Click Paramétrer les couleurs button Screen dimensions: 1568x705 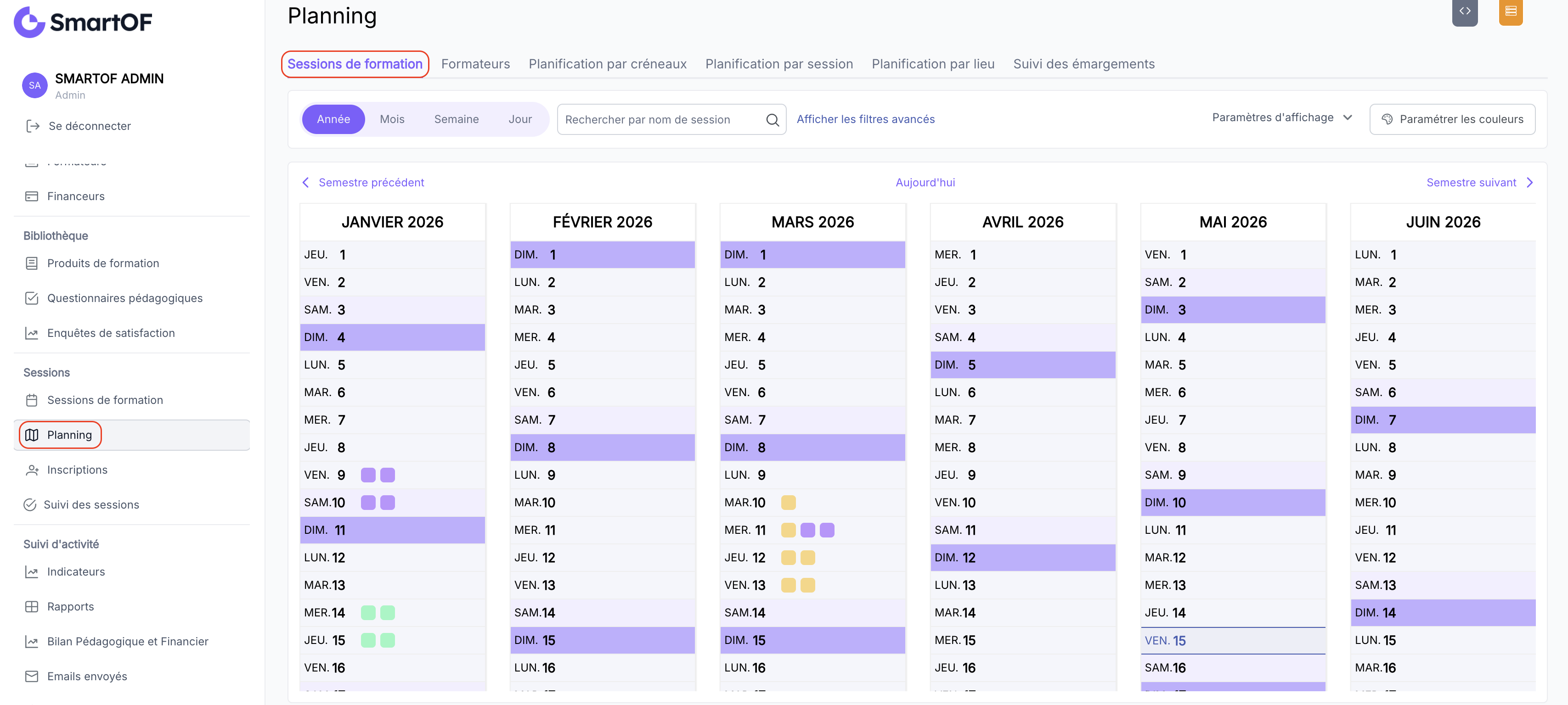click(x=1452, y=119)
